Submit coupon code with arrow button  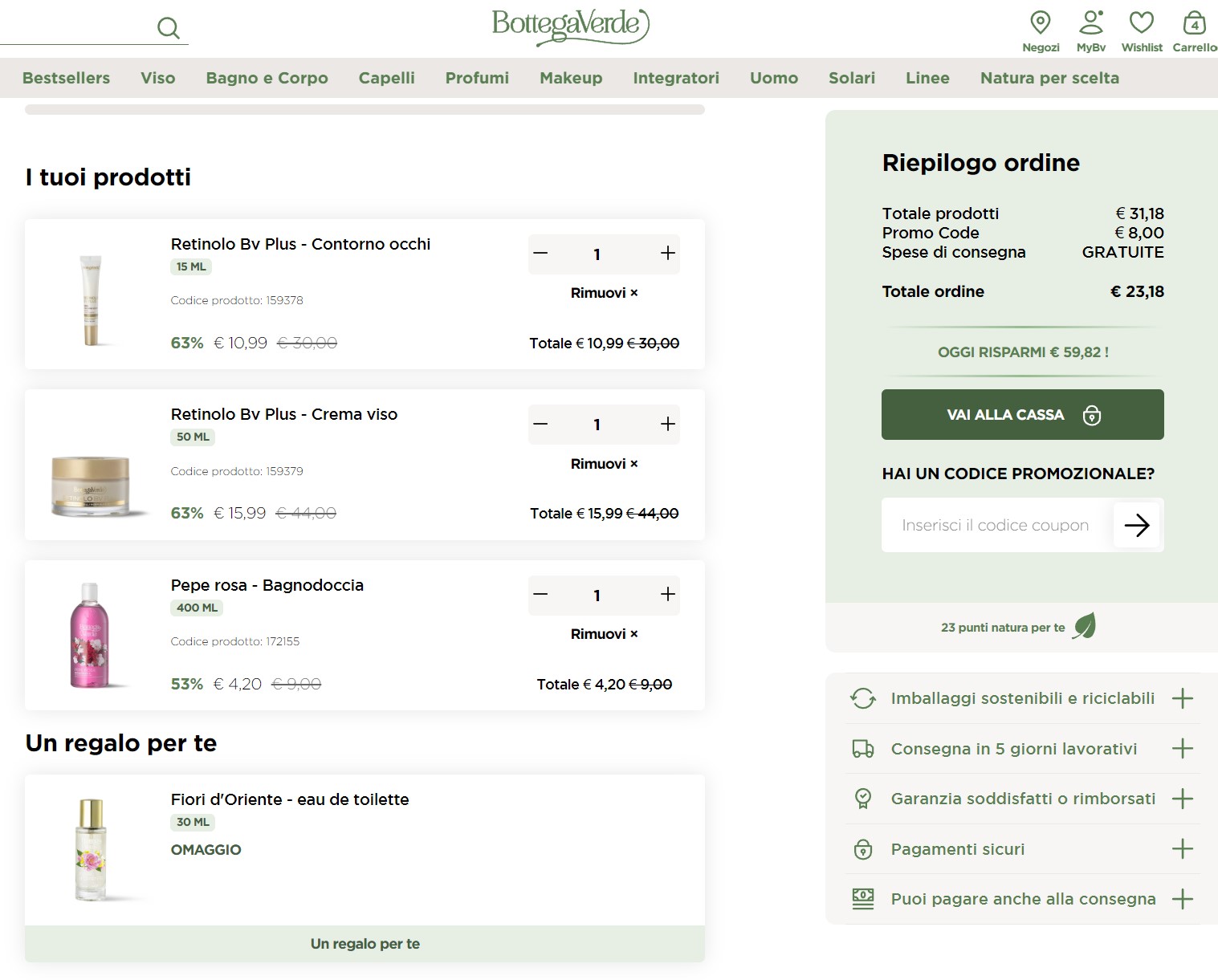(1136, 525)
